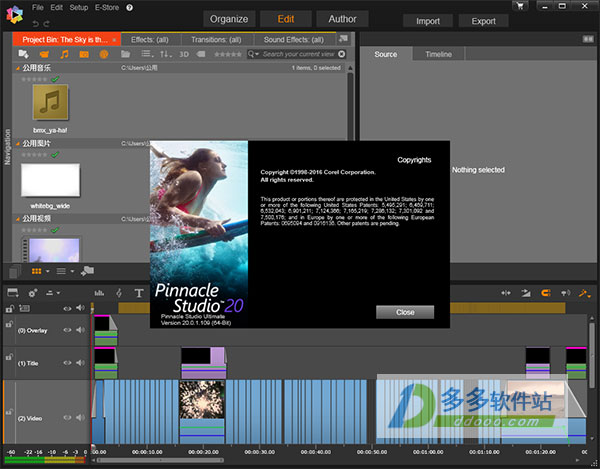Filter the bin by photos icon
The height and width of the screenshot is (469, 600).
(84, 54)
